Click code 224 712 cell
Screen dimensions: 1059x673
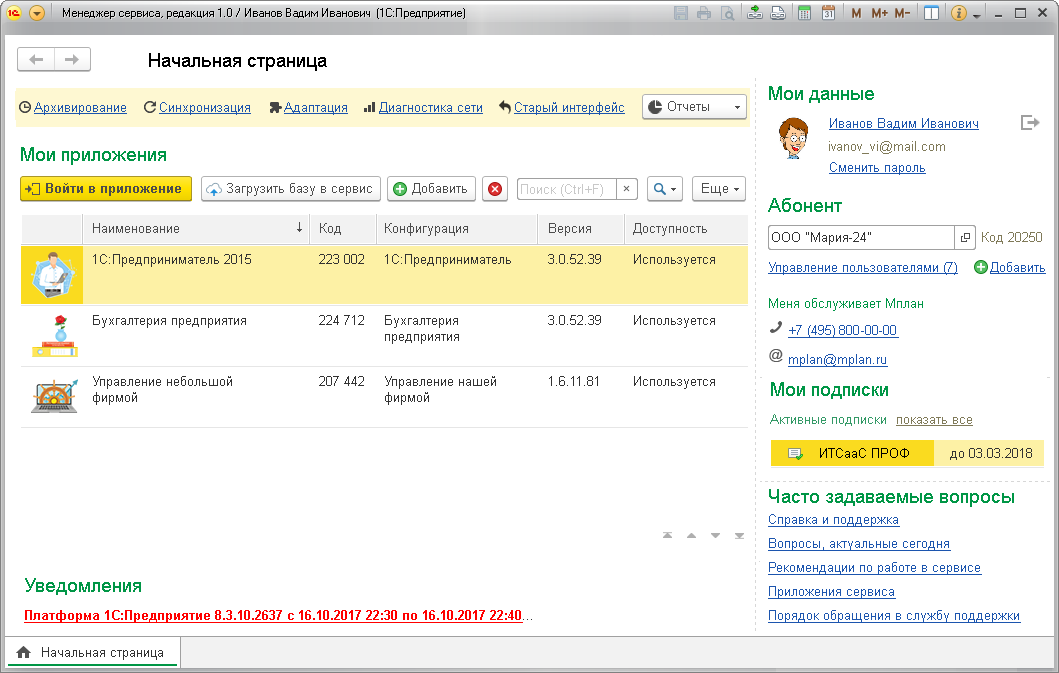coord(342,321)
